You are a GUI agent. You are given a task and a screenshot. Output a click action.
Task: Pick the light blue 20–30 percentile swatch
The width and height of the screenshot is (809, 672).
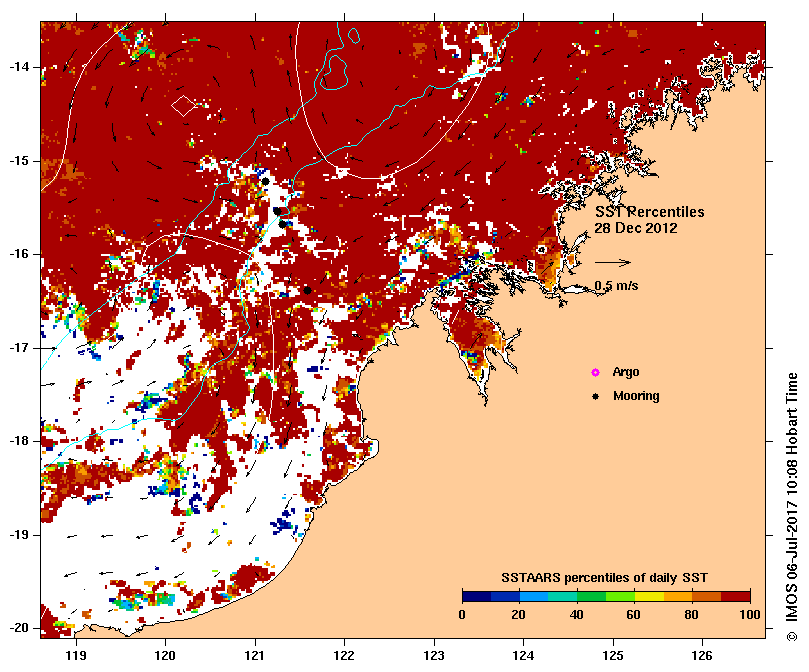534,596
